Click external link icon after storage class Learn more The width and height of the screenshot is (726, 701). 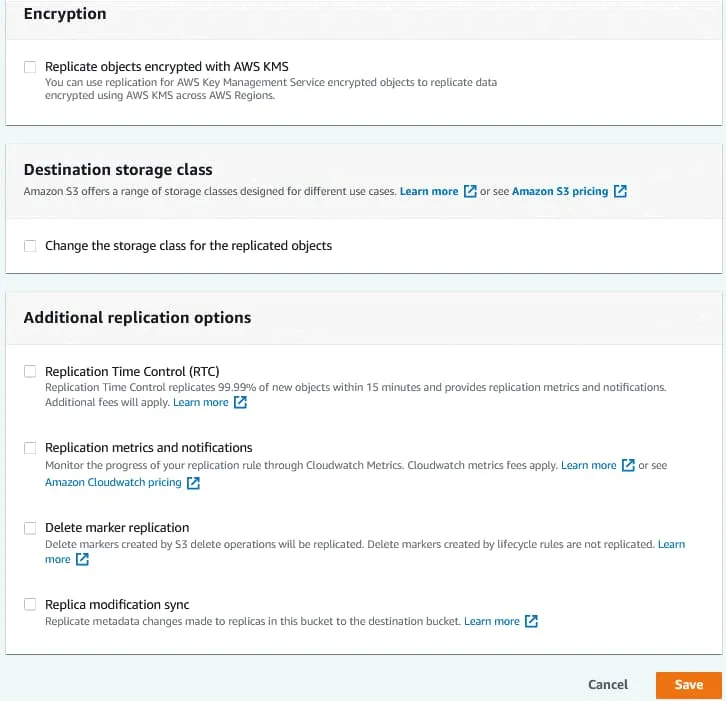click(x=470, y=191)
